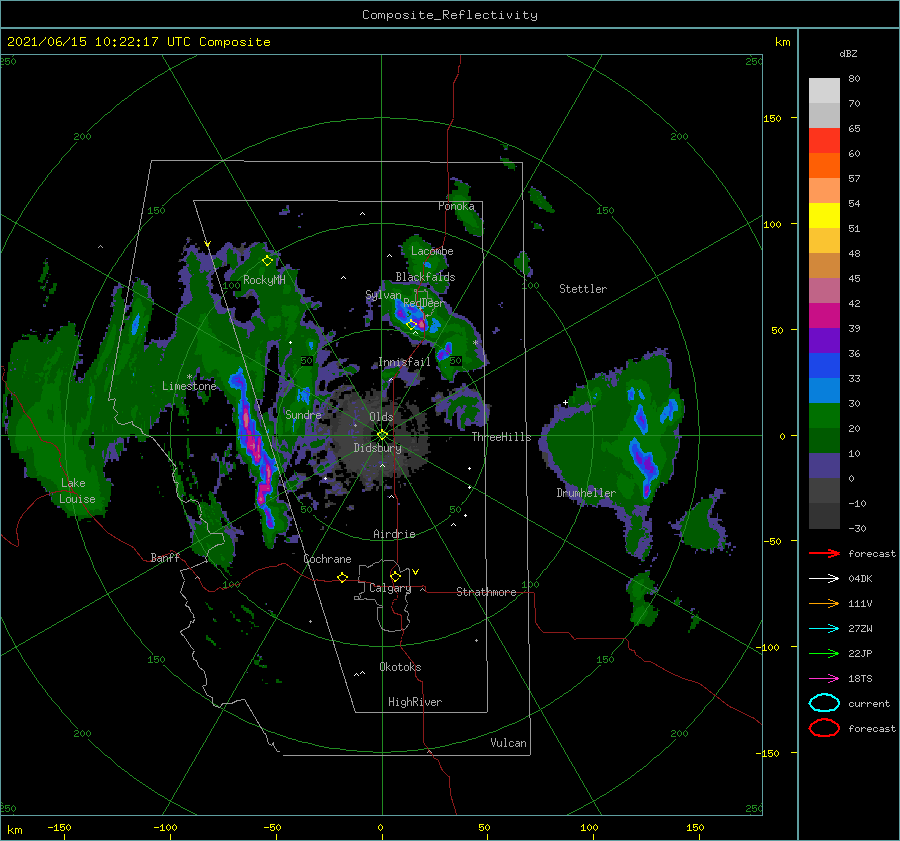Click the Stettler label
This screenshot has height=841, width=900.
[583, 289]
